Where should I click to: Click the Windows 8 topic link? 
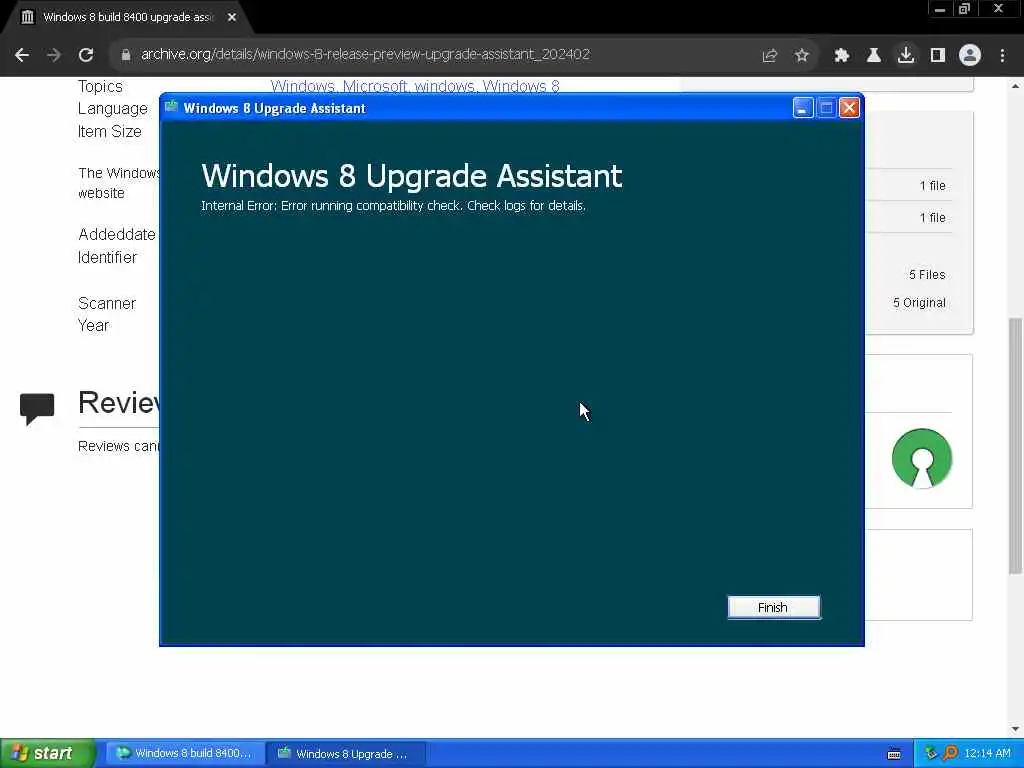[520, 86]
